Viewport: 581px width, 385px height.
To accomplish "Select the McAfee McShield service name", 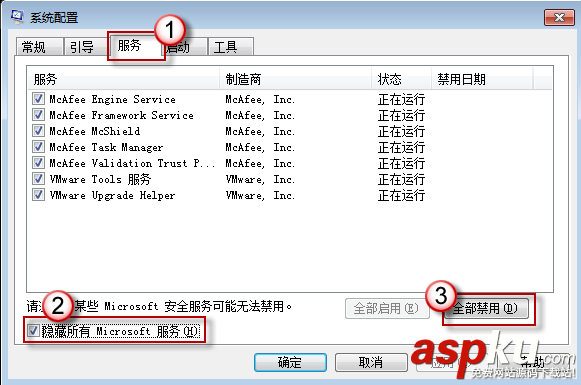I will click(95, 131).
